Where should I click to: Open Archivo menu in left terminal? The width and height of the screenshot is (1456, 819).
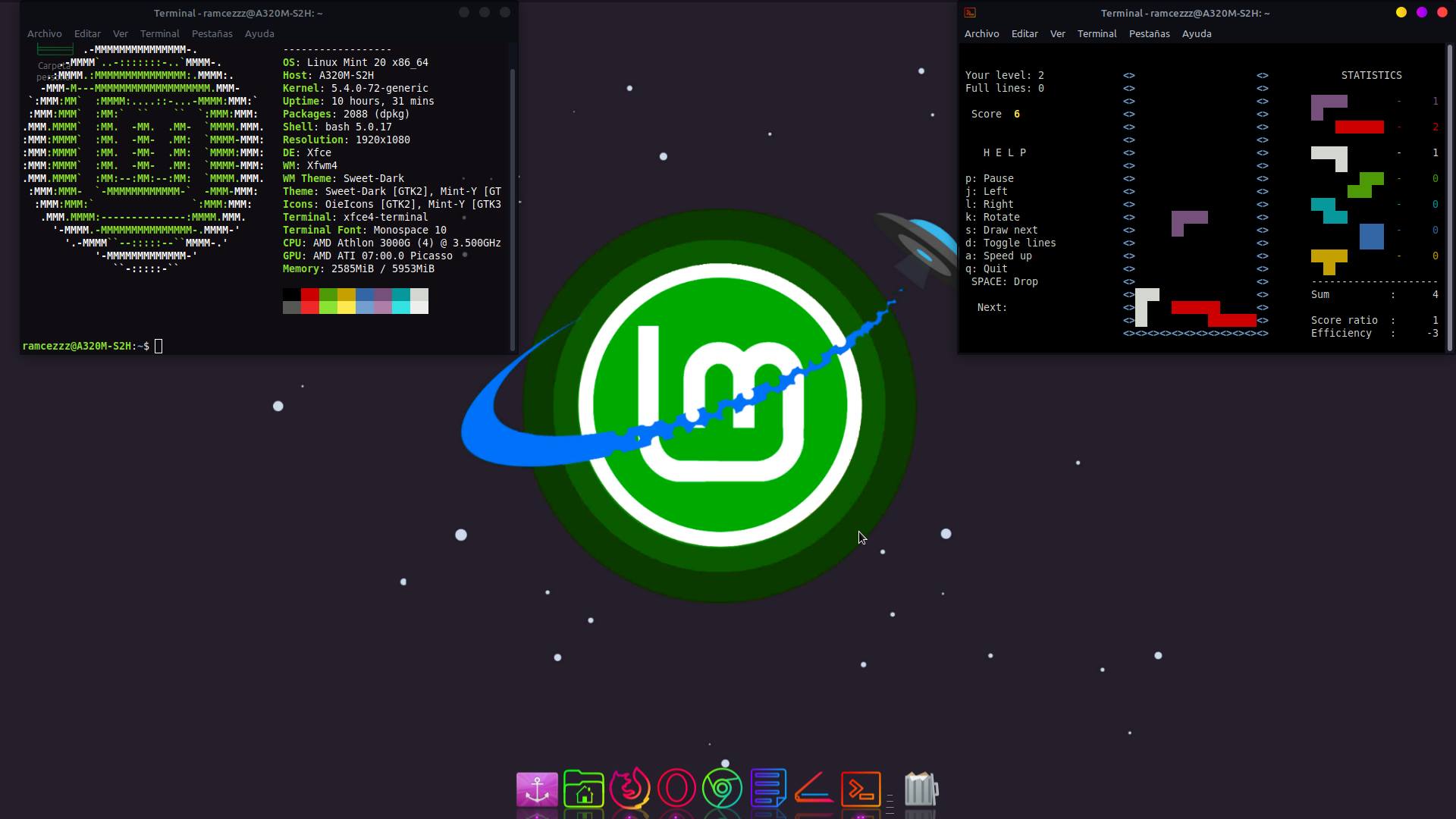pyautogui.click(x=44, y=33)
